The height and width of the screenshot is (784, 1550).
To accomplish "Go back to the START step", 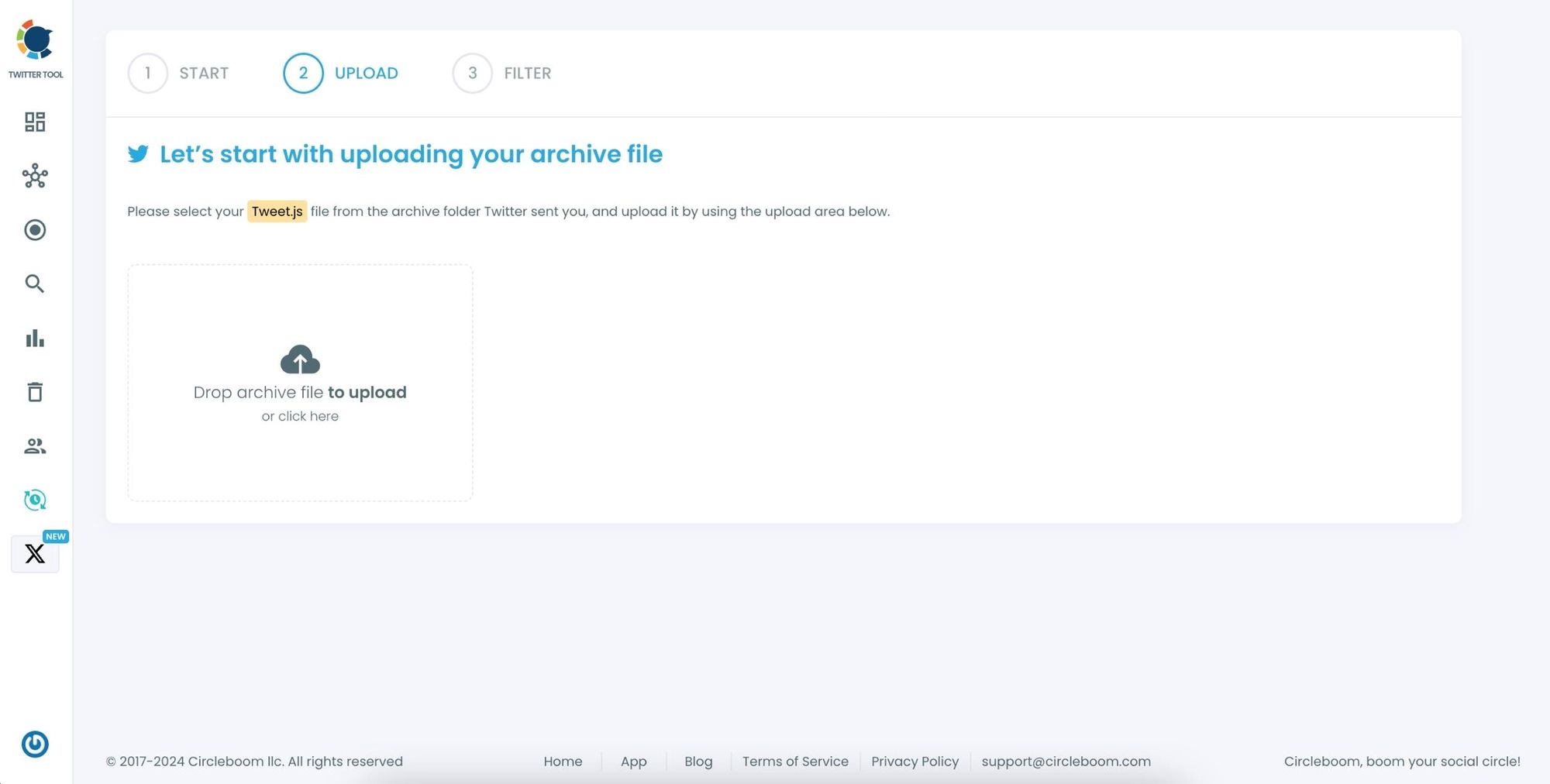I will pyautogui.click(x=178, y=73).
